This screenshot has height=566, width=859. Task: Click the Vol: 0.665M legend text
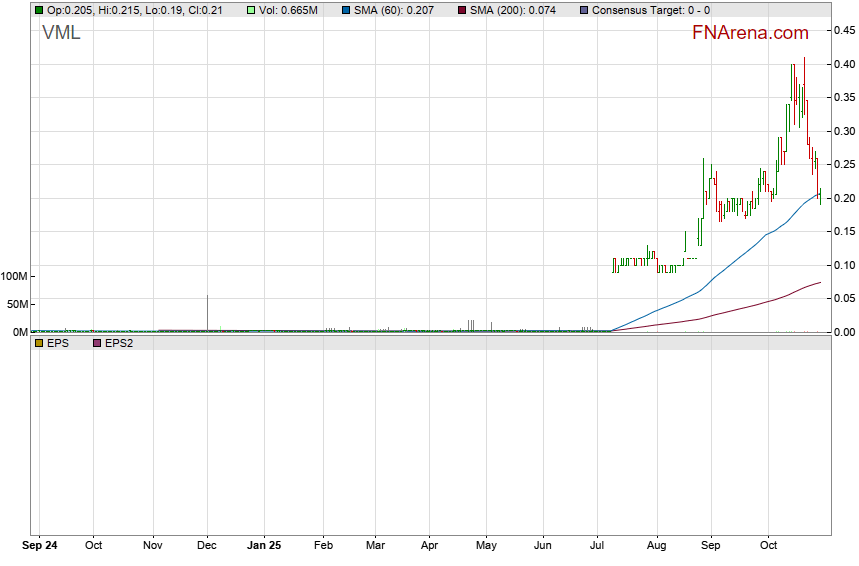tap(291, 10)
